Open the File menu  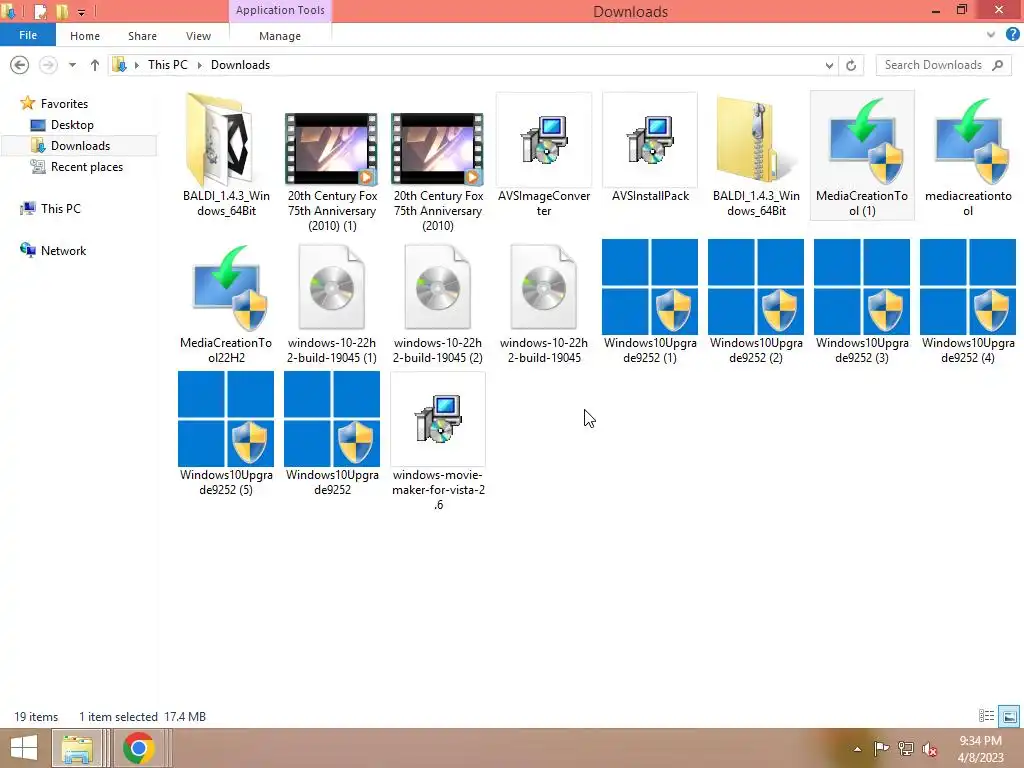tap(28, 35)
